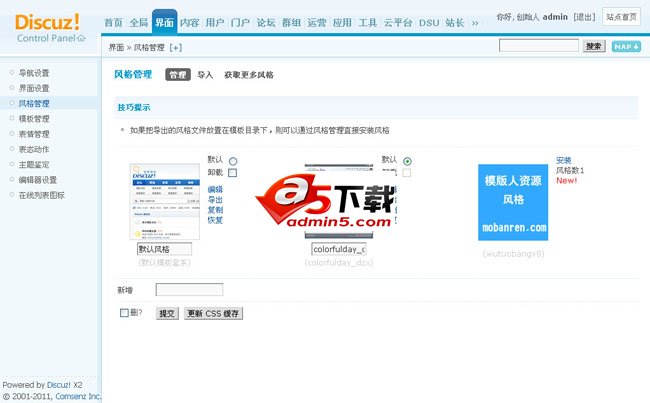Open the 用户 top menu

[215, 22]
